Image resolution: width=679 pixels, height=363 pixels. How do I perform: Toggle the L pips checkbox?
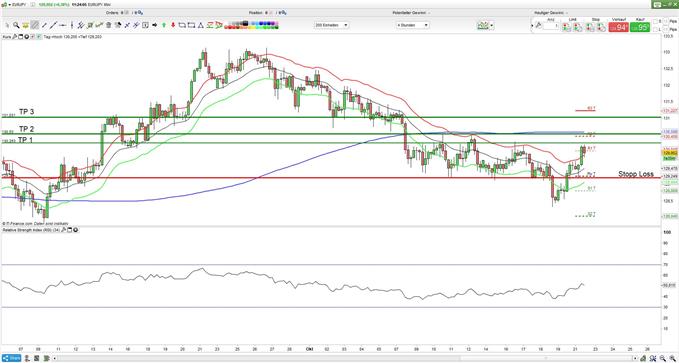pos(655,29)
